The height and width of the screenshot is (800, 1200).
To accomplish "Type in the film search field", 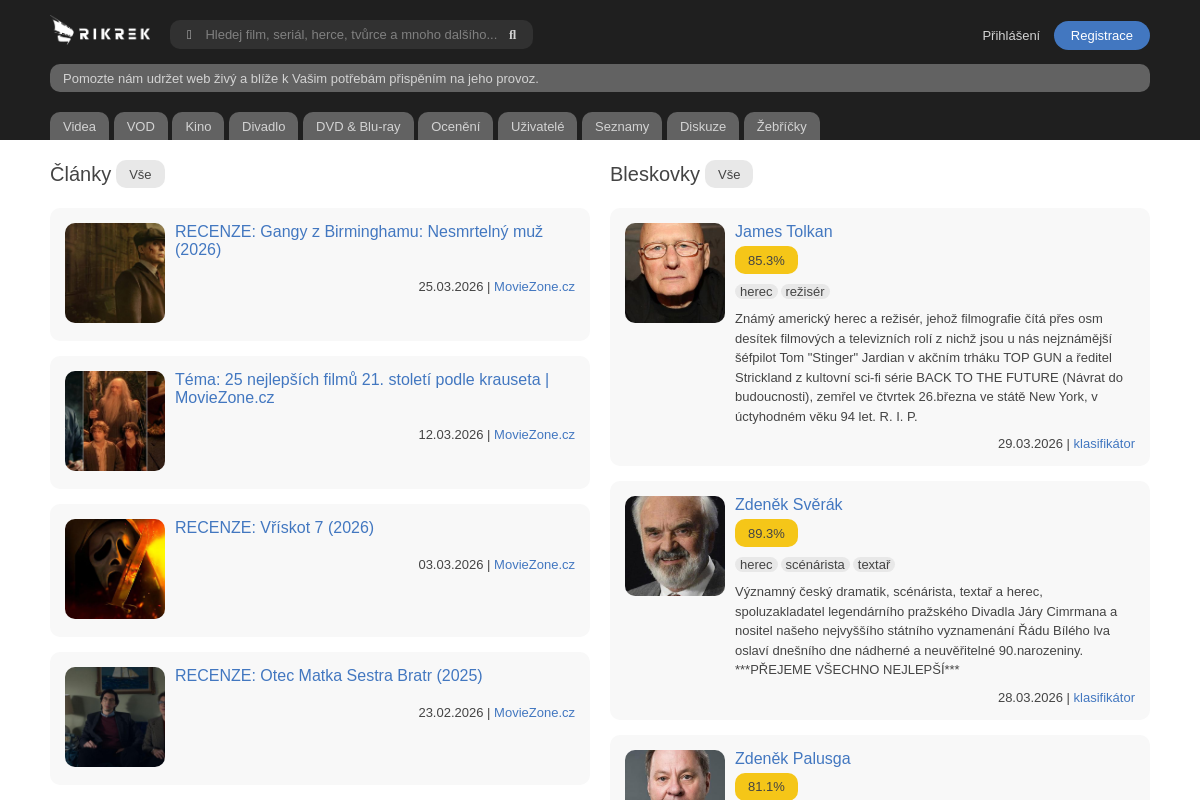I will (x=350, y=35).
